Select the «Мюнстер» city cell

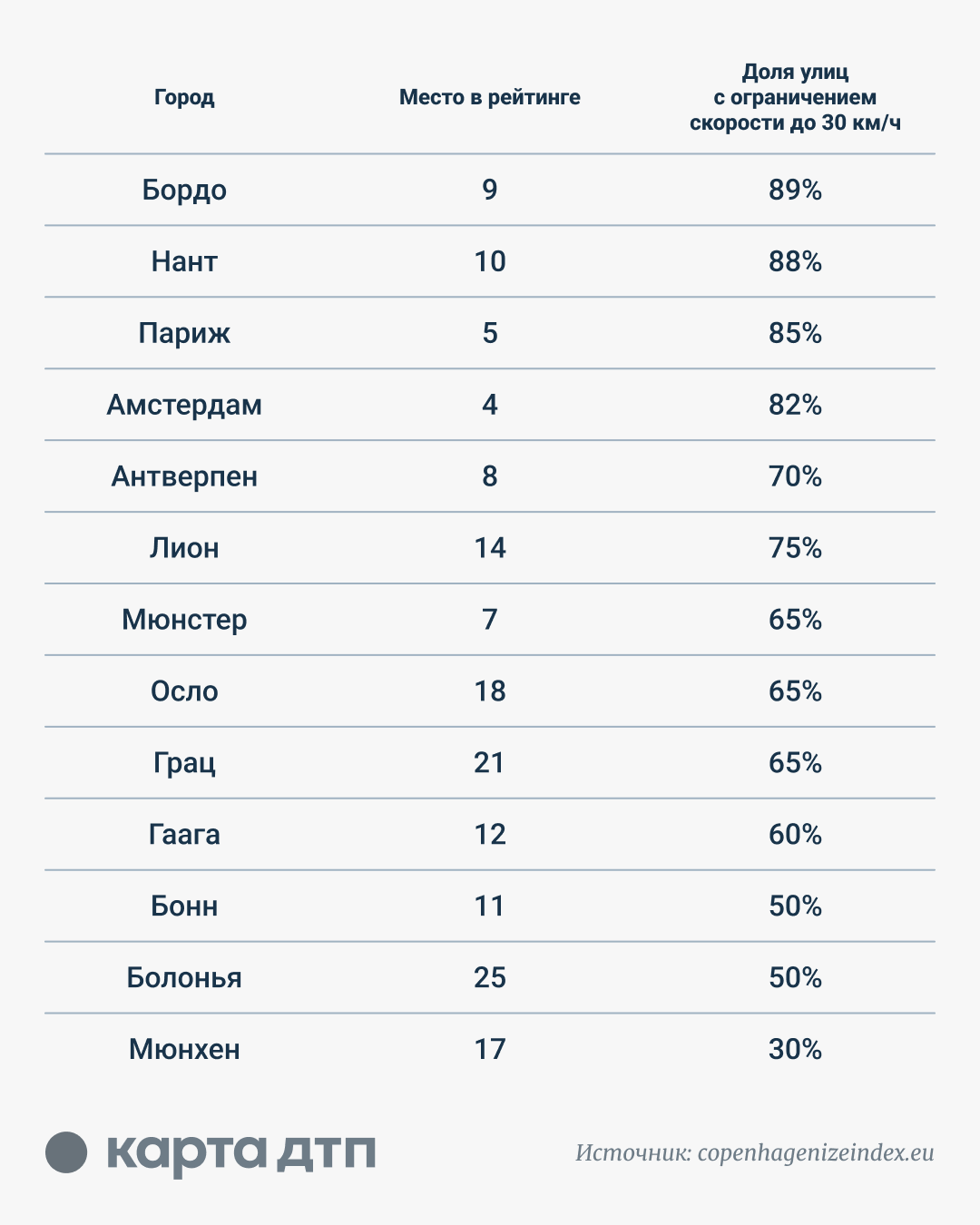184,620
